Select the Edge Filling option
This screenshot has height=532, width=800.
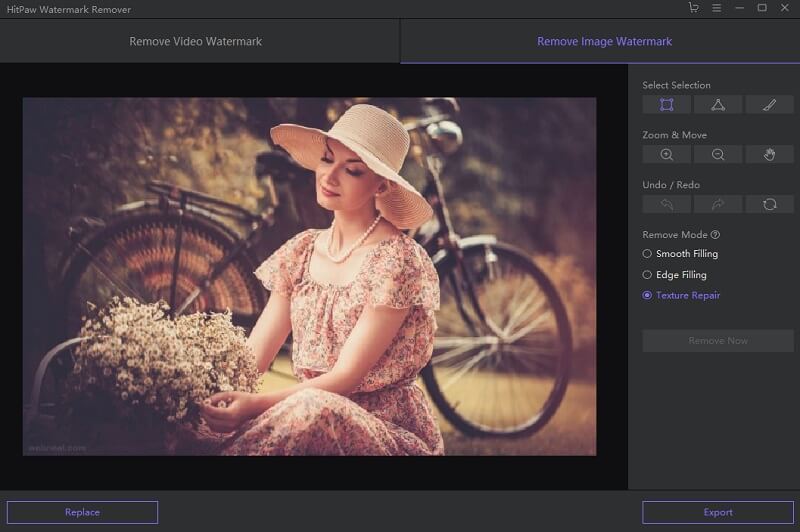(x=647, y=275)
